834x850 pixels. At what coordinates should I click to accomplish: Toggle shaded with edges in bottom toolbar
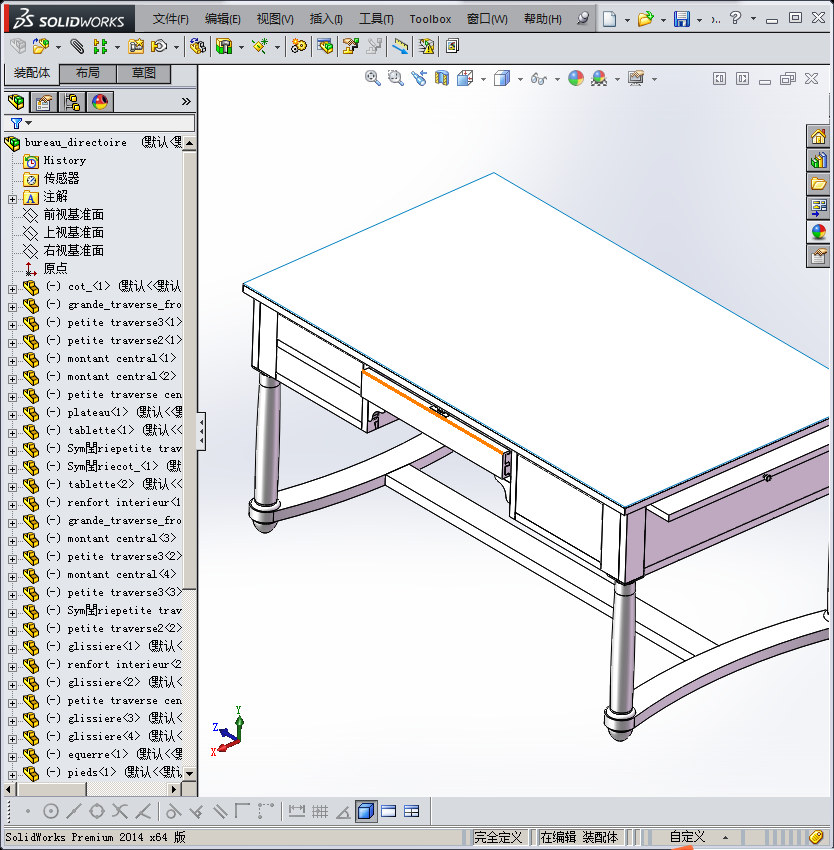click(366, 811)
